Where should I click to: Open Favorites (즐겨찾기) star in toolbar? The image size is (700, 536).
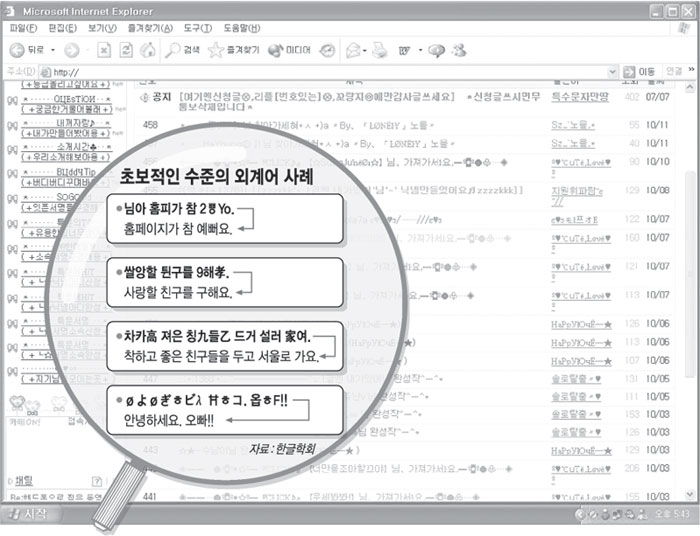tap(232, 50)
